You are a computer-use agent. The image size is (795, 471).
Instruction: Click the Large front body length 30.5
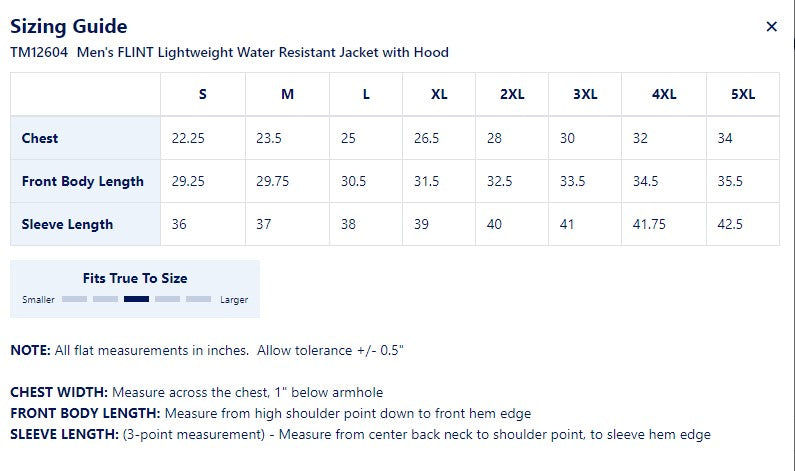[353, 181]
